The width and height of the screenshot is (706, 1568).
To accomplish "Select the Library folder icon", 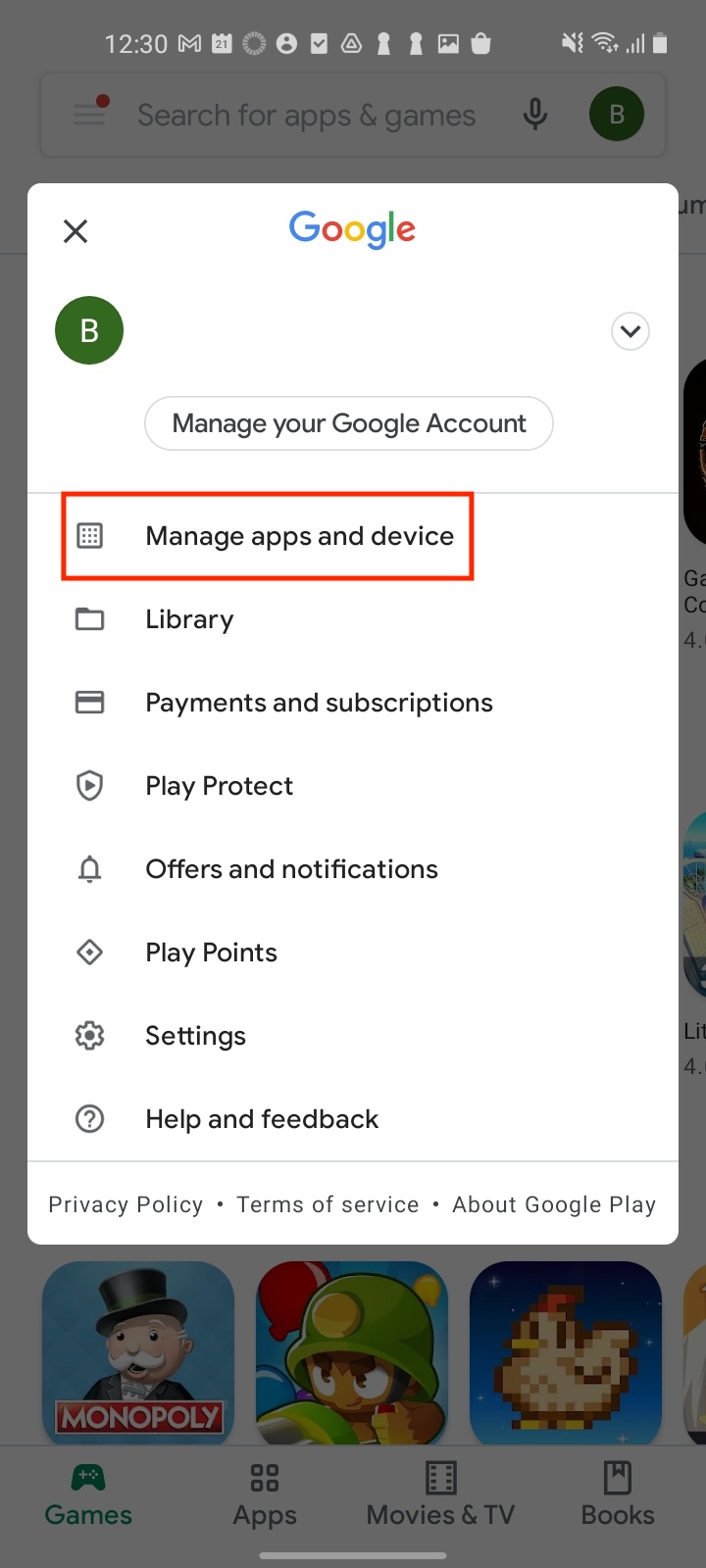I will pyautogui.click(x=89, y=618).
